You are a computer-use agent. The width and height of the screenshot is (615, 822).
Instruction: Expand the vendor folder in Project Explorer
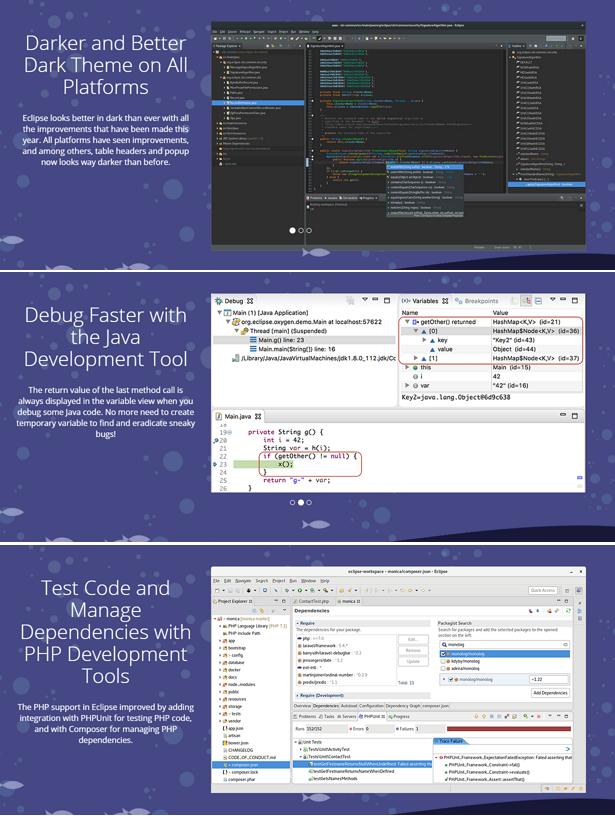pos(220,721)
